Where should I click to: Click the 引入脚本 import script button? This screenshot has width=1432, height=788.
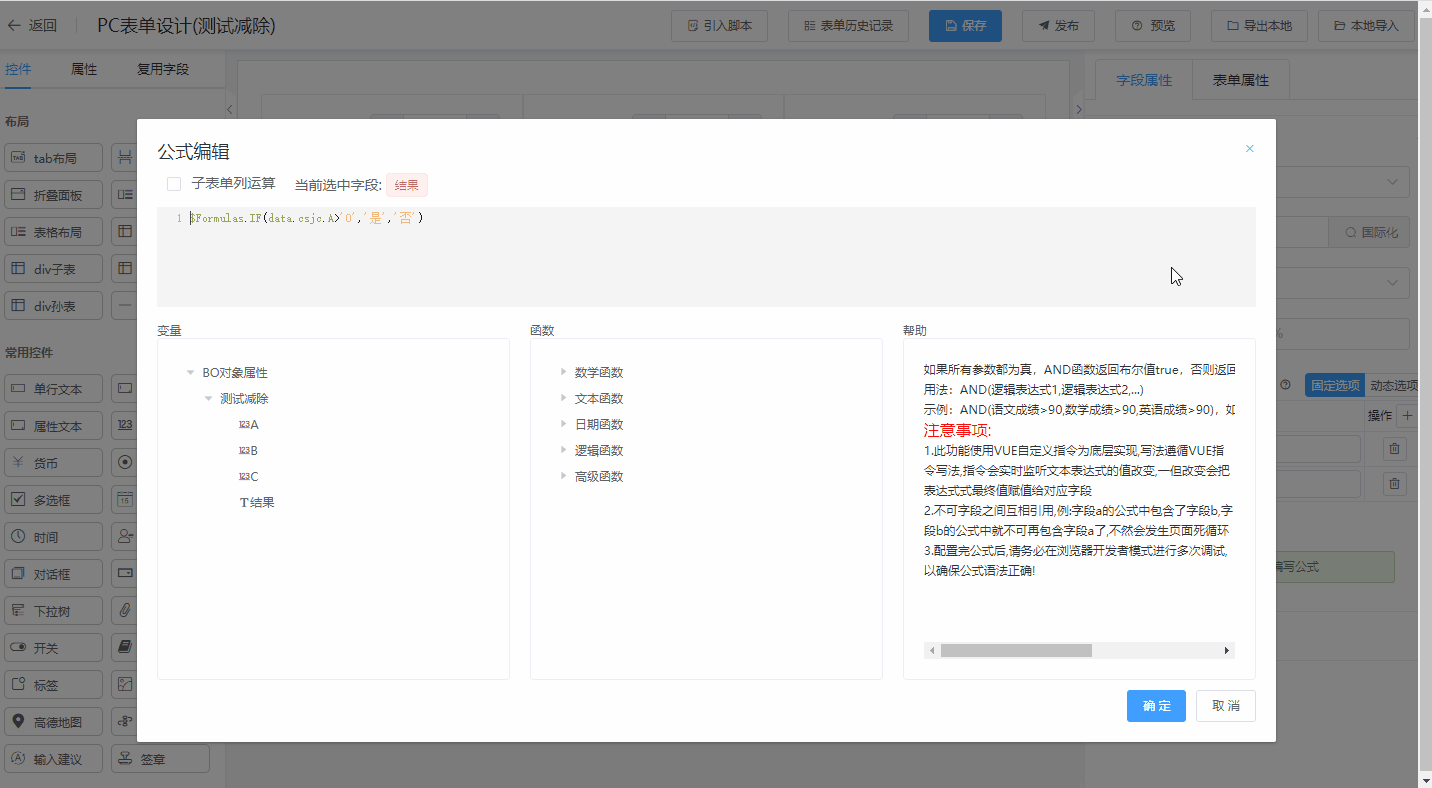tap(718, 26)
